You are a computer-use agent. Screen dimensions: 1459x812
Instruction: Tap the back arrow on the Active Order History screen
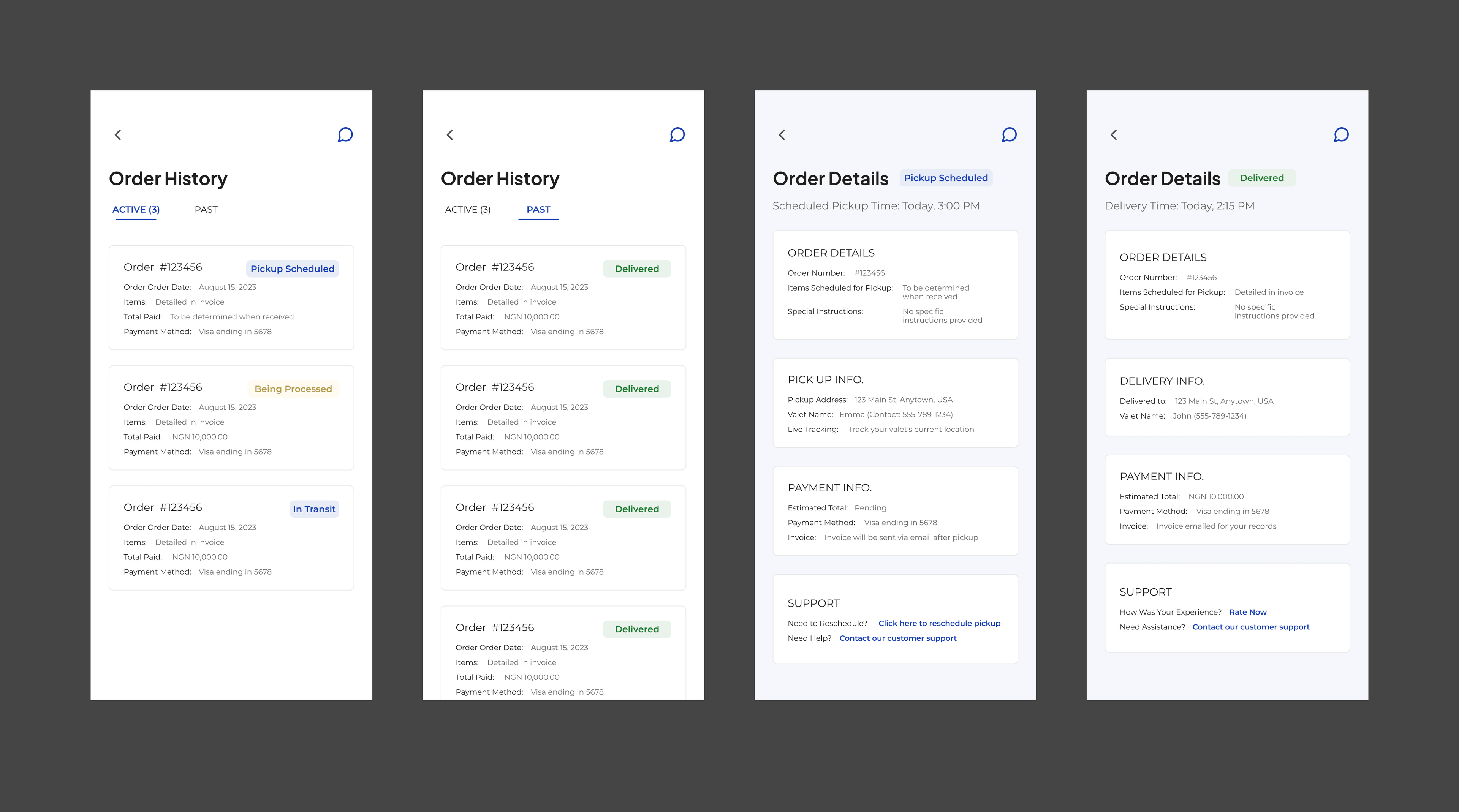pyautogui.click(x=118, y=135)
